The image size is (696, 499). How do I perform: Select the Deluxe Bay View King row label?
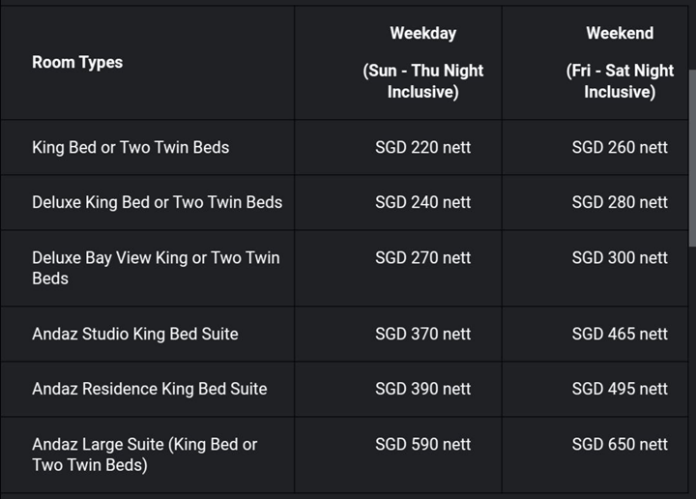pos(156,268)
